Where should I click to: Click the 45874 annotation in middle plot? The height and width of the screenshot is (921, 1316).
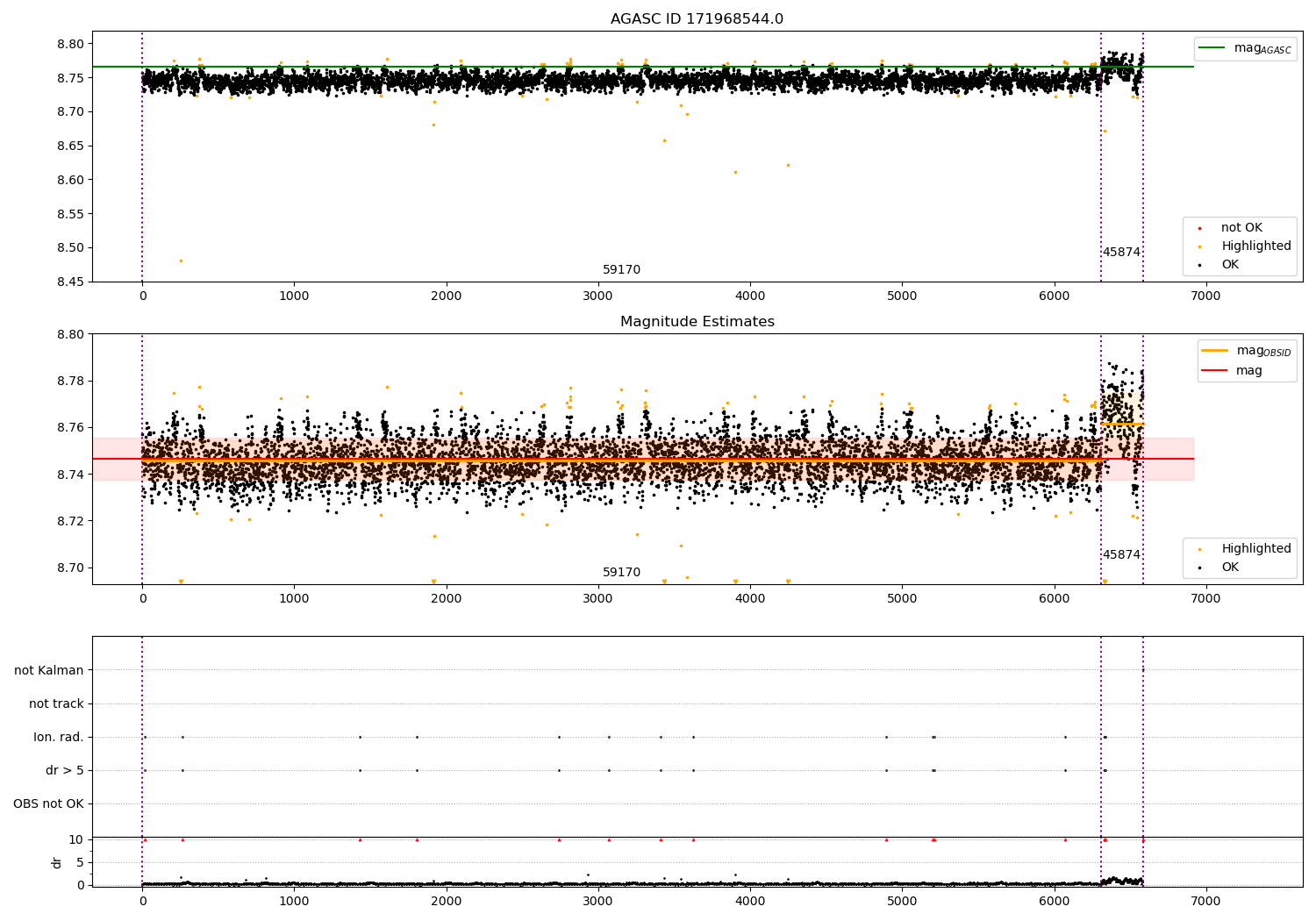pyautogui.click(x=1121, y=555)
